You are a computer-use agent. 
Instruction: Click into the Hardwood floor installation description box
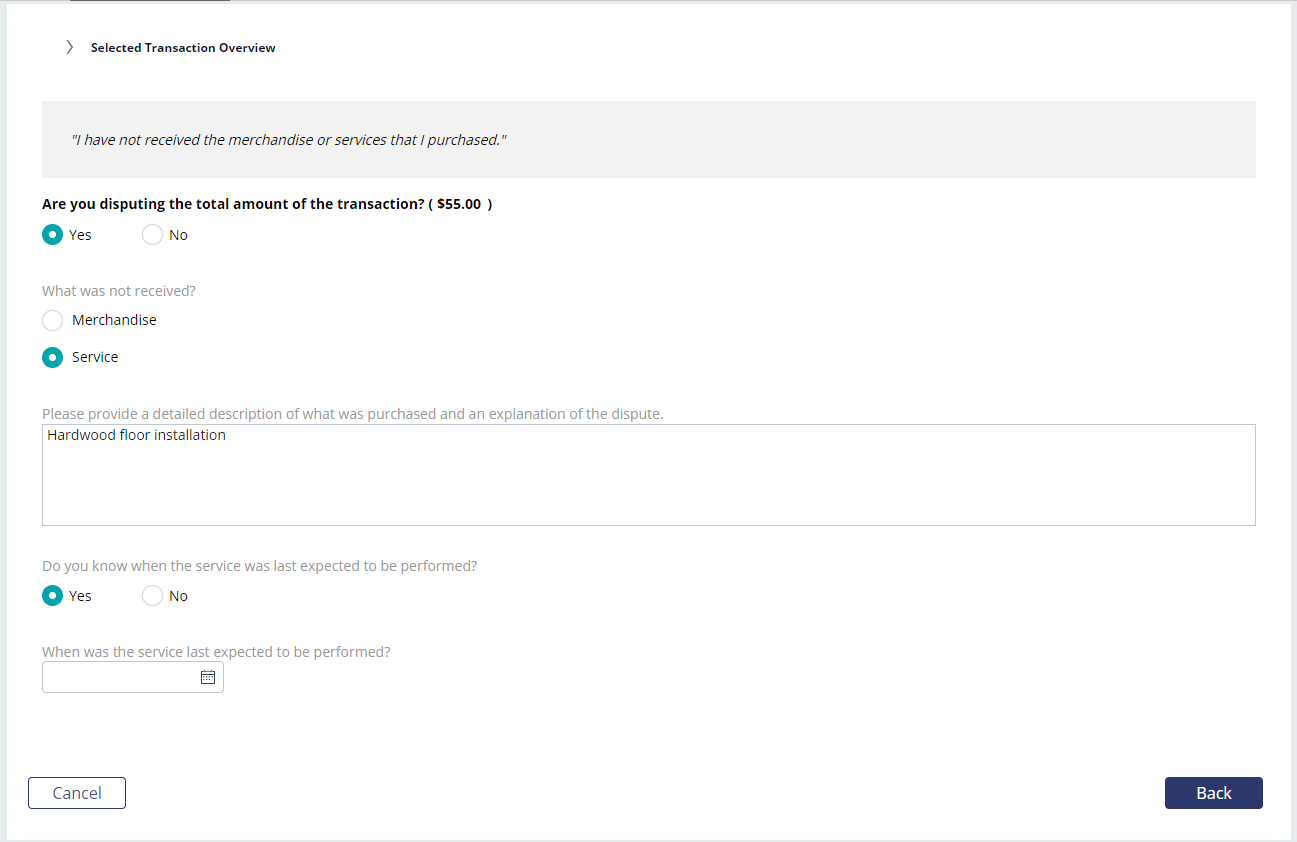648,475
